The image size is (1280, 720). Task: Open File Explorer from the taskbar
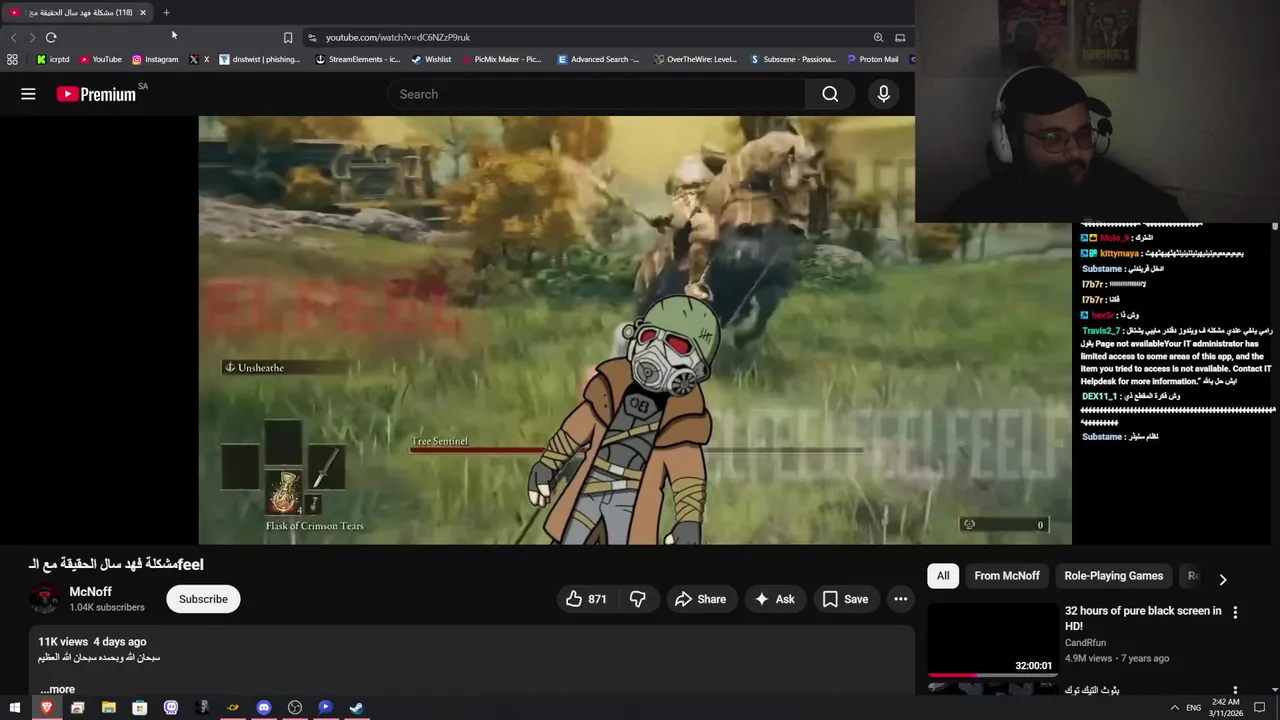pyautogui.click(x=108, y=708)
